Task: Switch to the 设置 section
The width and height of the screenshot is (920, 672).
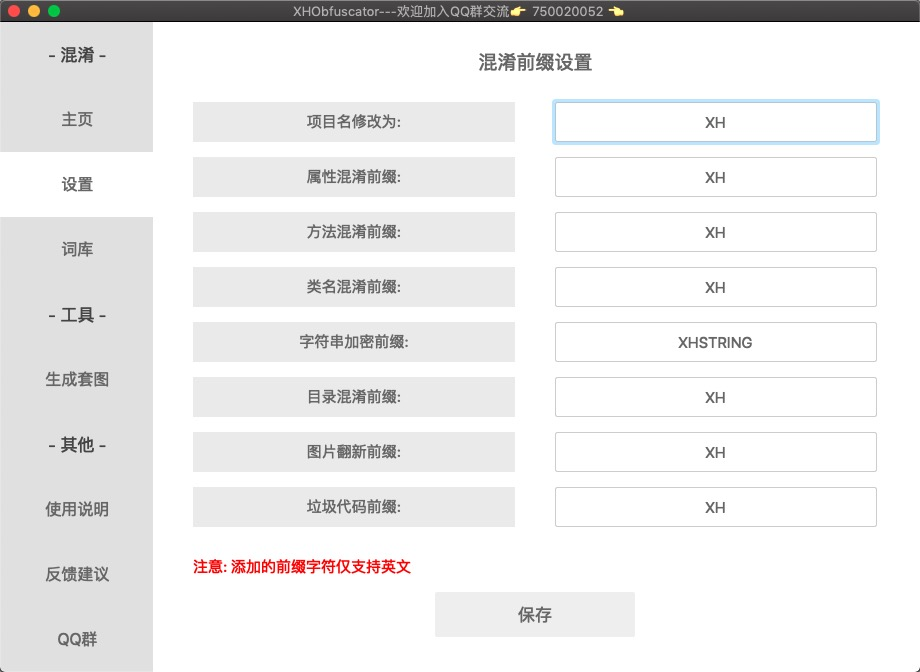Action: (x=75, y=185)
